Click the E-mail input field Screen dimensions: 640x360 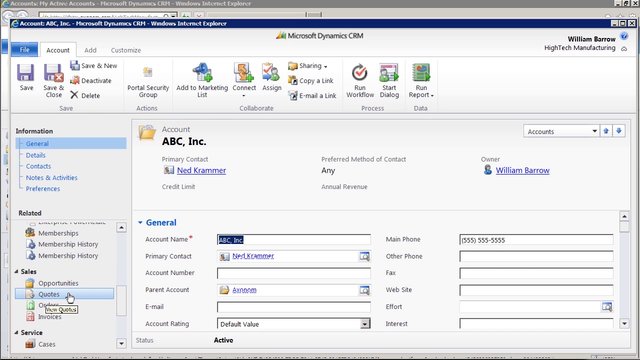coord(294,307)
